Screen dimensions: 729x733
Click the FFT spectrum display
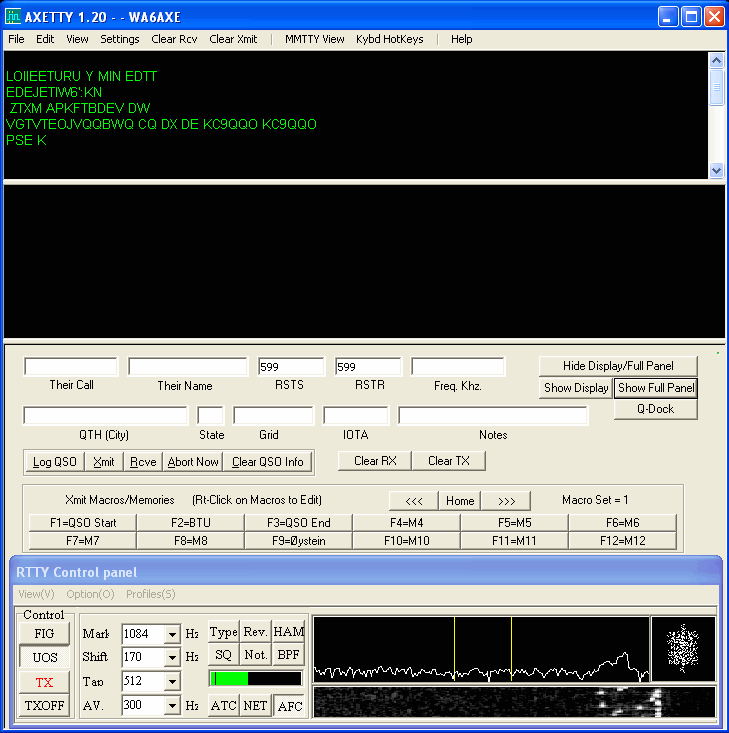(x=481, y=649)
